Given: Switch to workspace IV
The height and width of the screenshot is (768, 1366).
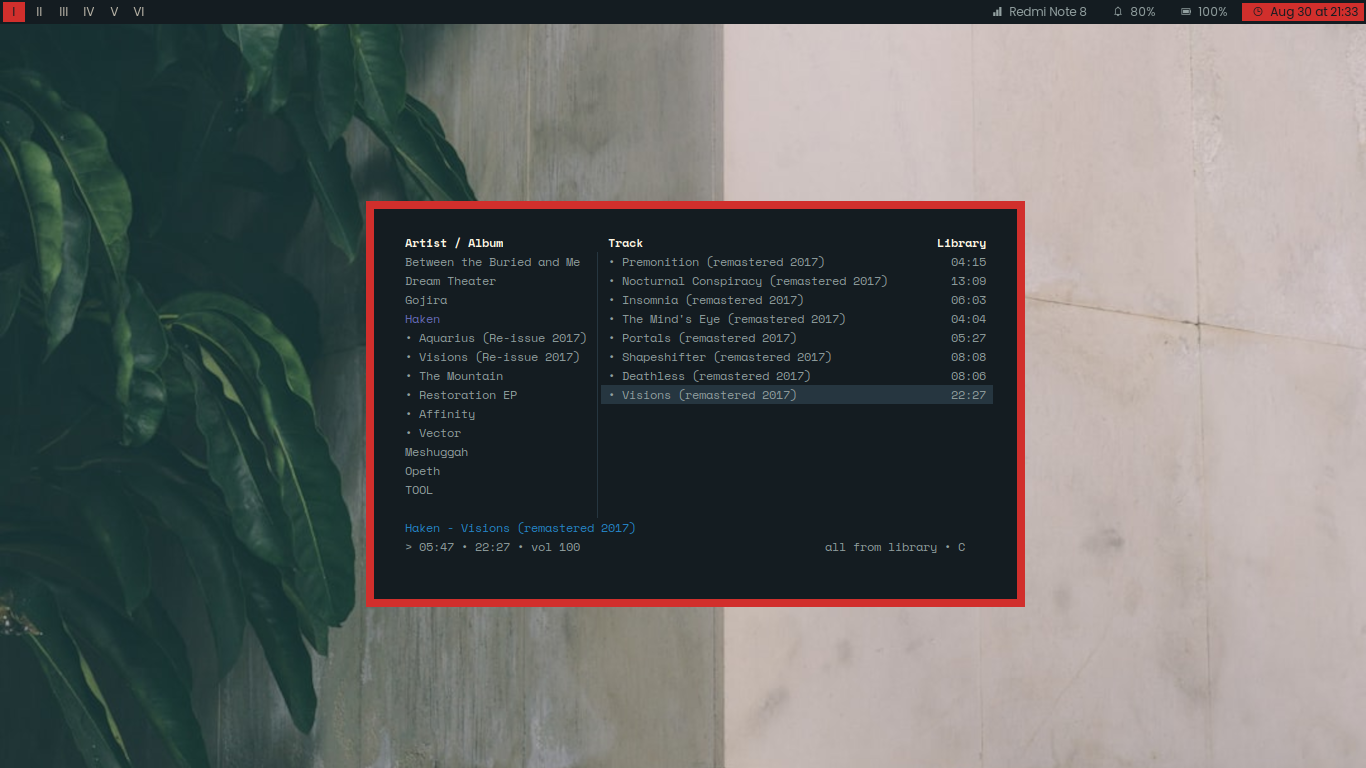Looking at the screenshot, I should [89, 12].
